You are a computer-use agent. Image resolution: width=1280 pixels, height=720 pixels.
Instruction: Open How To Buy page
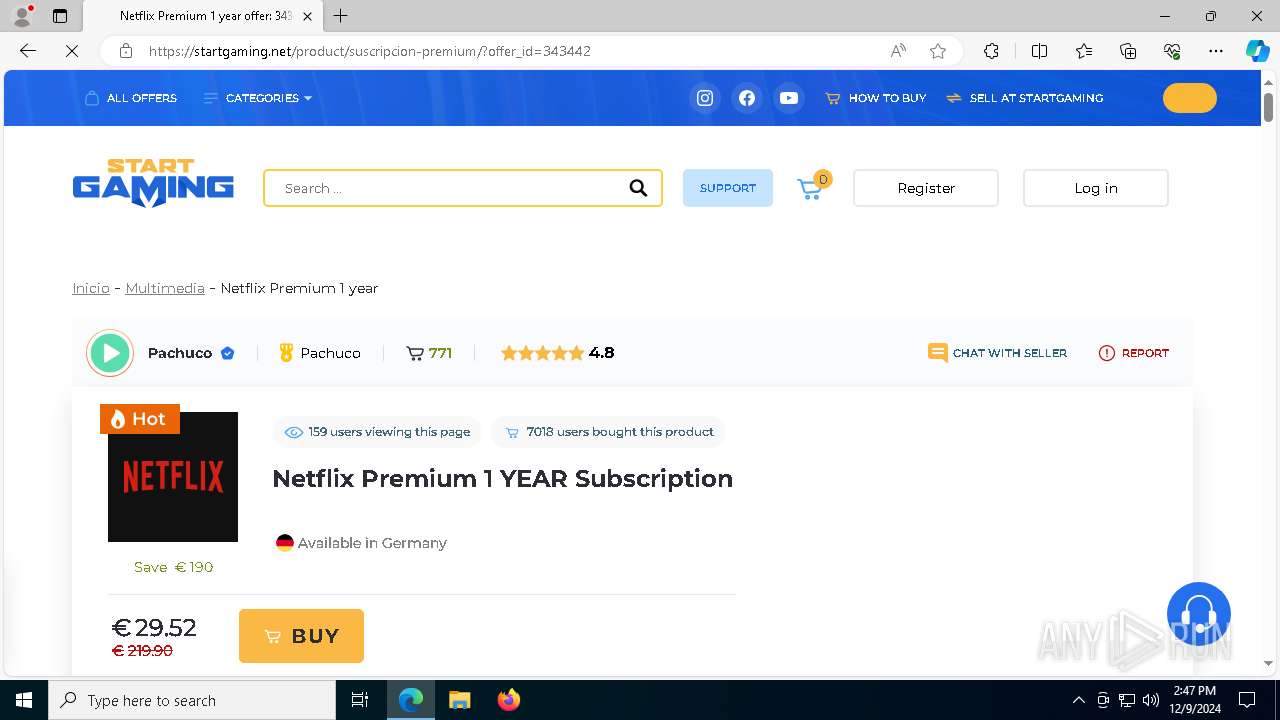(x=876, y=98)
